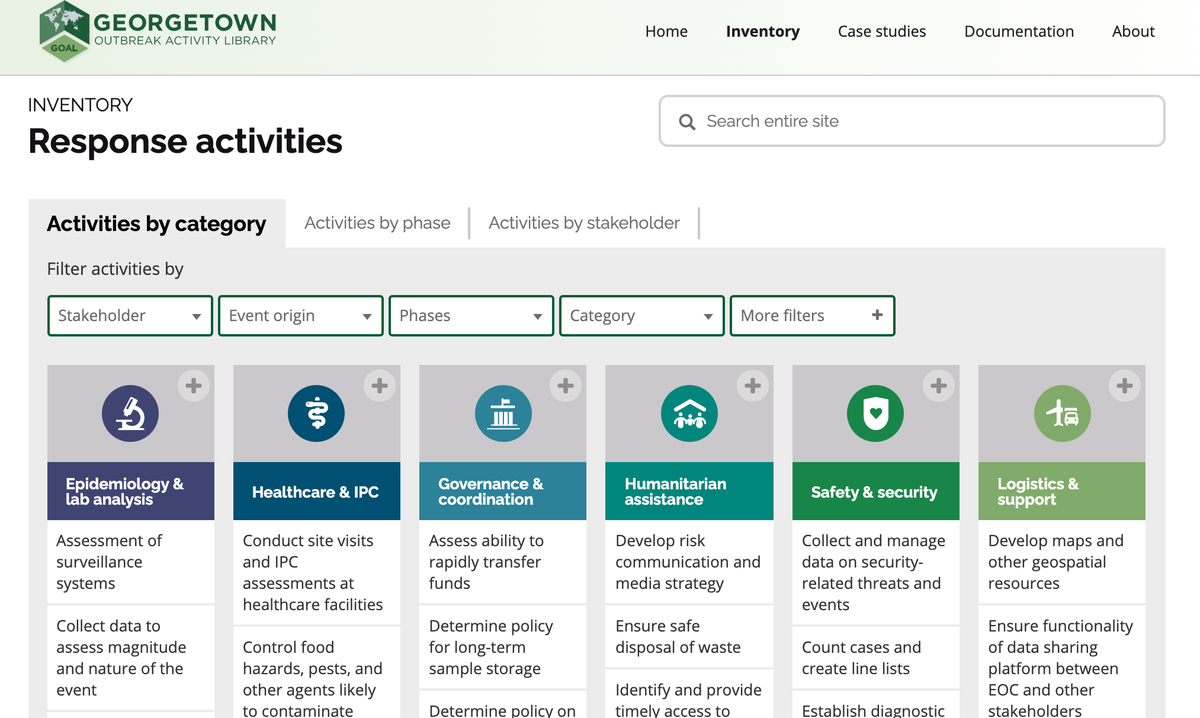This screenshot has width=1200, height=718.
Task: Open the Event origin filter dropdown
Action: (x=301, y=315)
